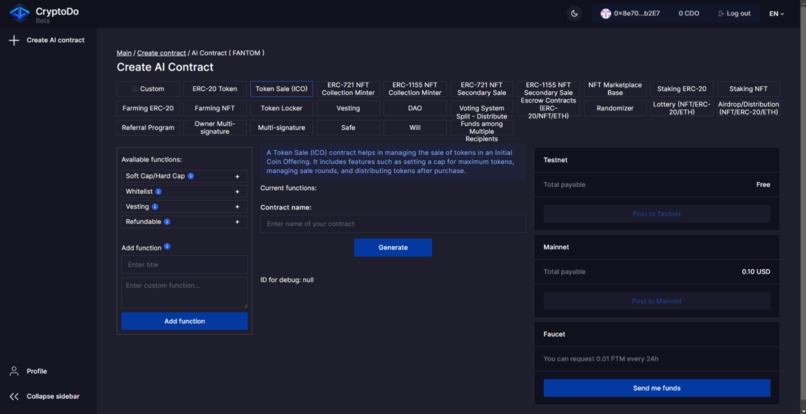The height and width of the screenshot is (414, 806).
Task: Select the Staking NFT template
Action: [x=748, y=89]
